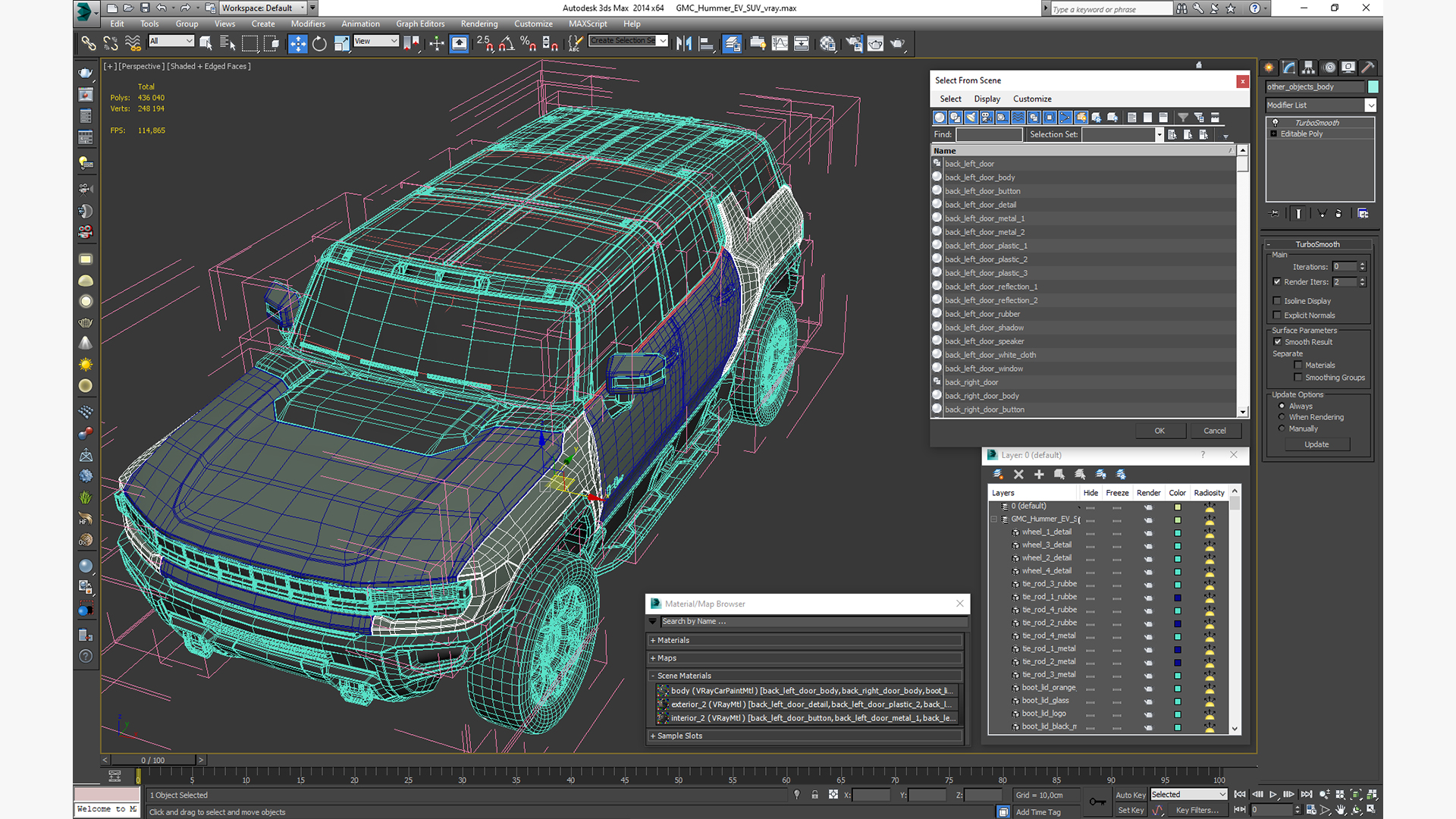Open Graph Editors menu
This screenshot has height=819, width=1456.
pos(420,24)
